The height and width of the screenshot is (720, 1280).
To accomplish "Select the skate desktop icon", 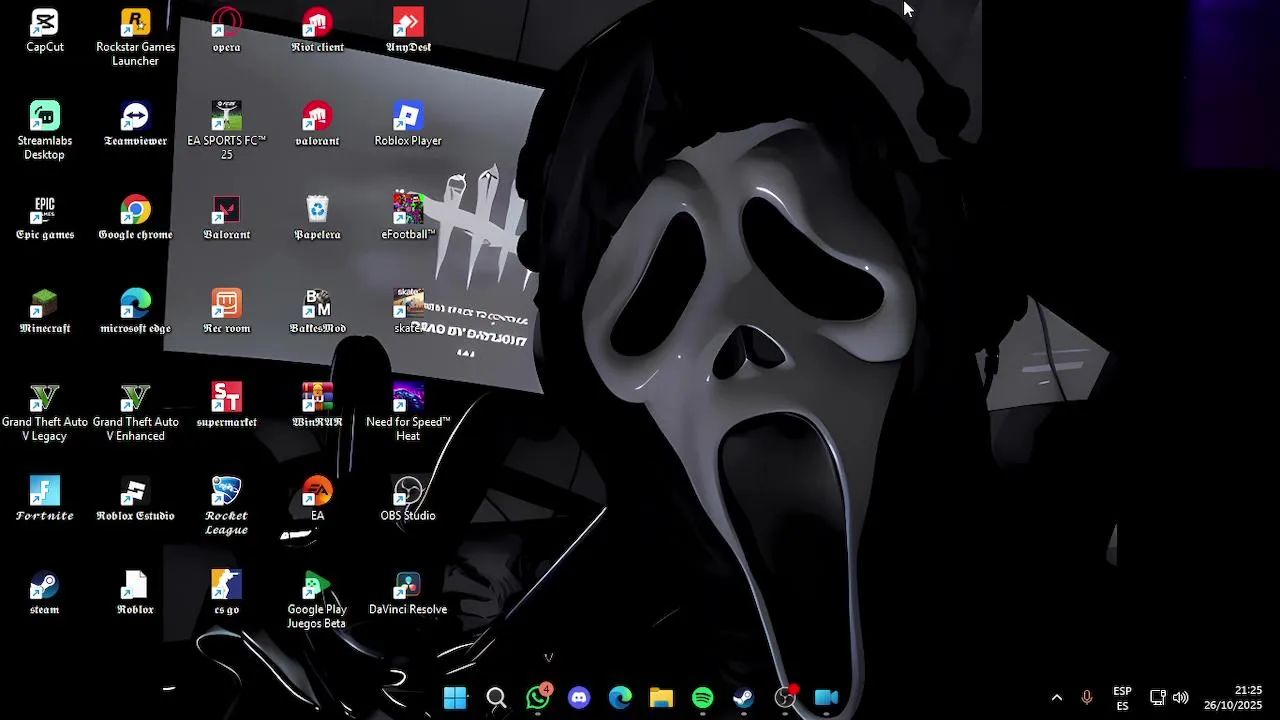I will click(x=408, y=312).
